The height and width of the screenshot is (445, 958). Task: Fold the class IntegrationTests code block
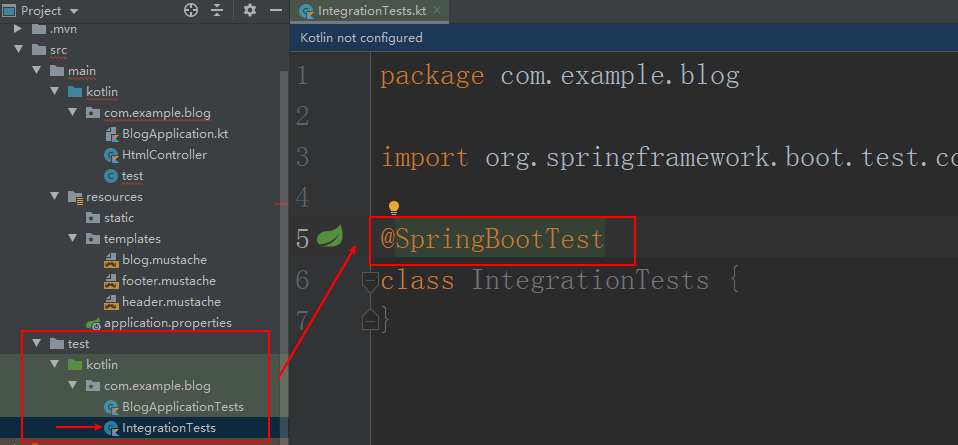[x=370, y=281]
